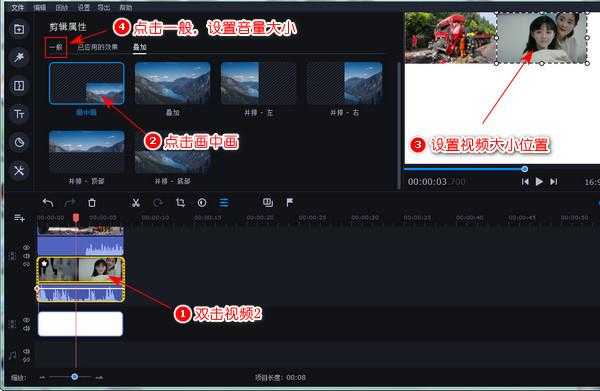Toggle the link icon of the music track
Image resolution: width=600 pixels, height=391 pixels.
point(26,360)
